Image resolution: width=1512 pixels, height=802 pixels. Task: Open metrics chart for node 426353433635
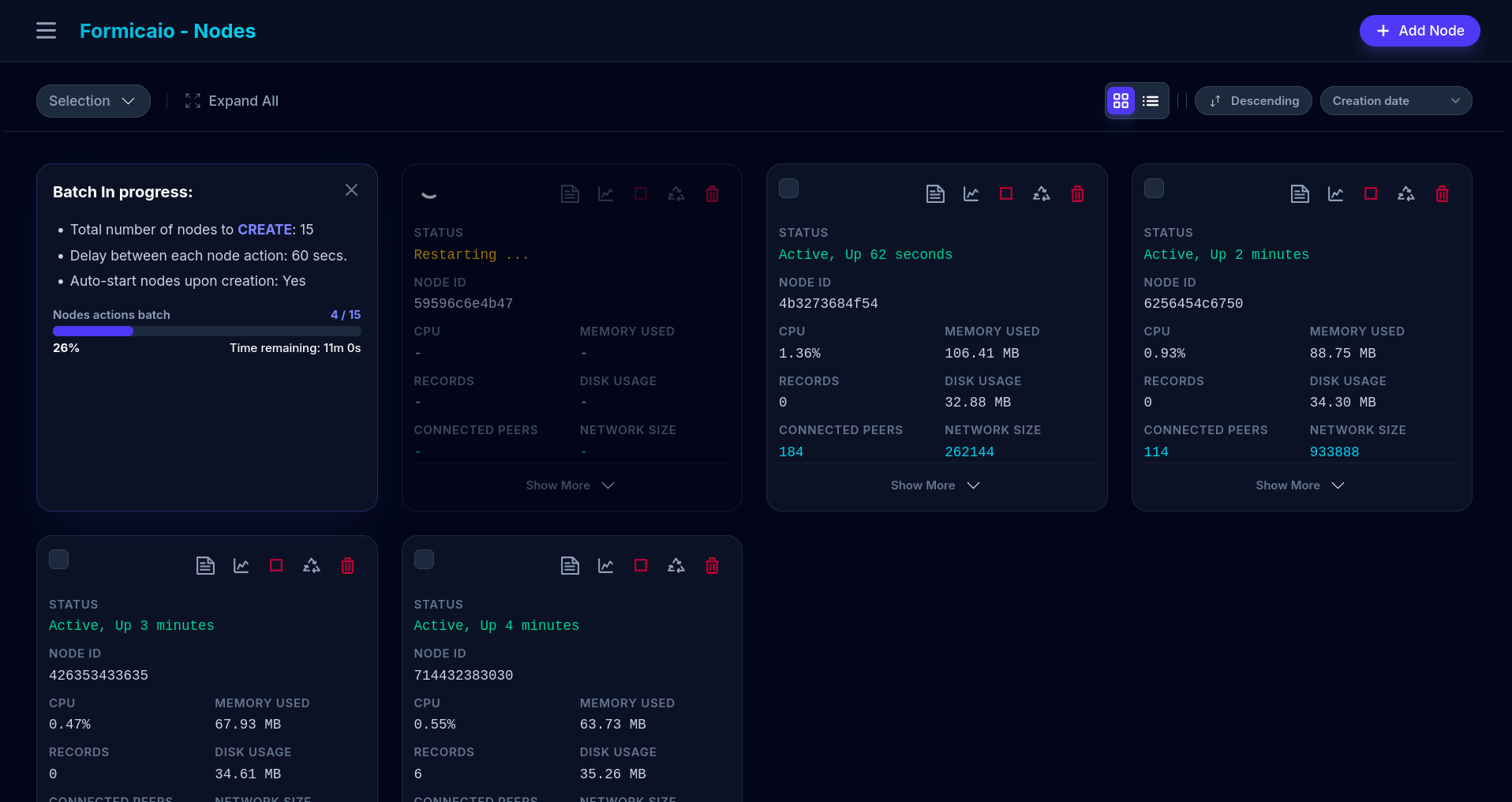[x=241, y=566]
